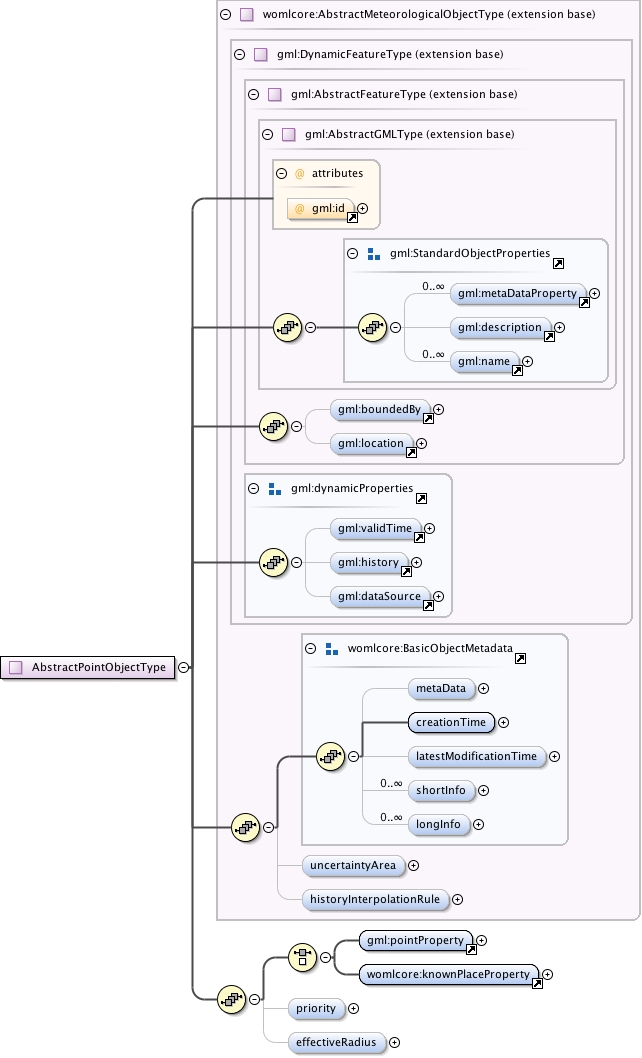Expand gml:boundedBy element
Screen dimensions: 642x1058
439,410
